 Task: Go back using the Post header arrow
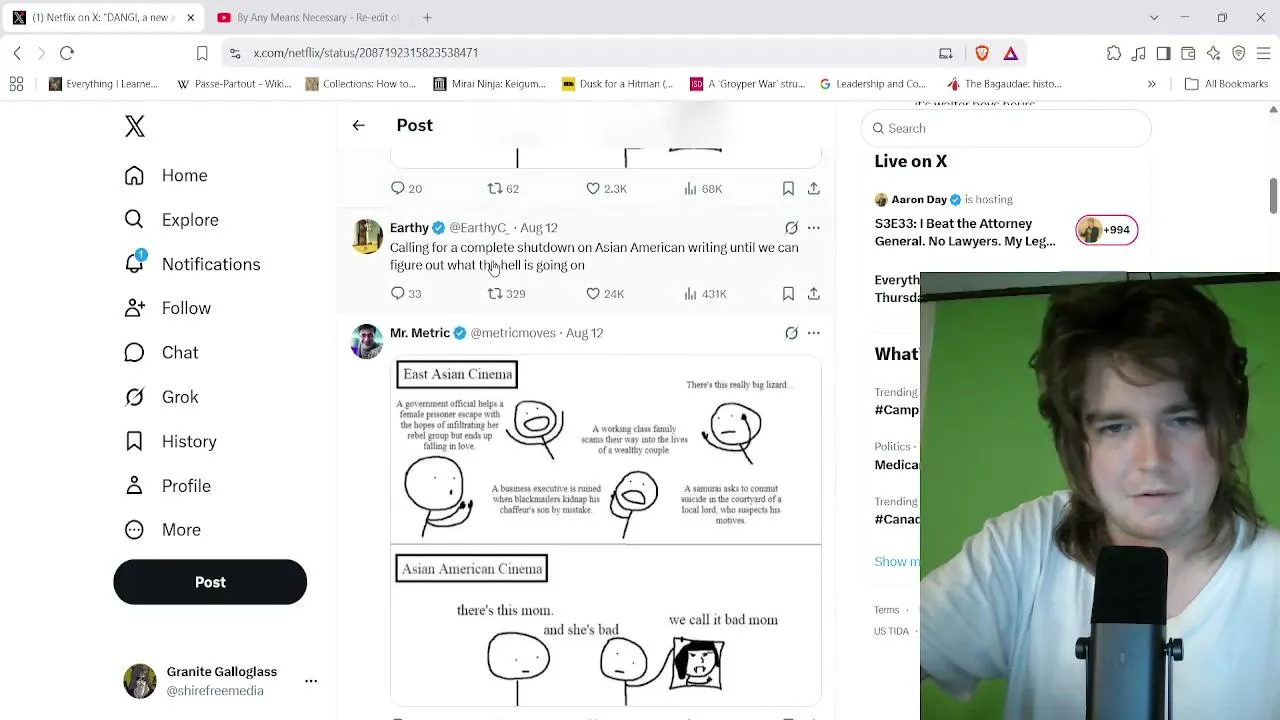click(359, 125)
